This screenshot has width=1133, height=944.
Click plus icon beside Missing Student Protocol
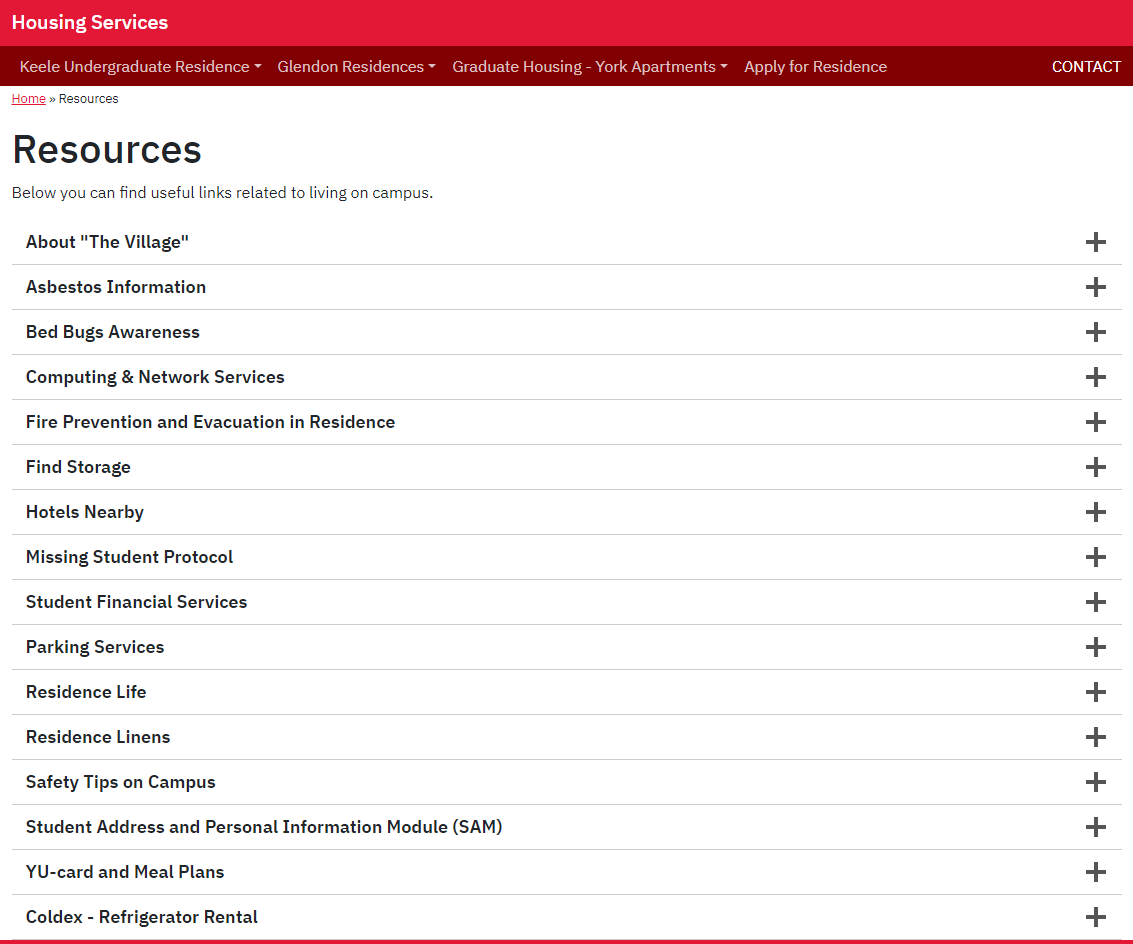1095,557
